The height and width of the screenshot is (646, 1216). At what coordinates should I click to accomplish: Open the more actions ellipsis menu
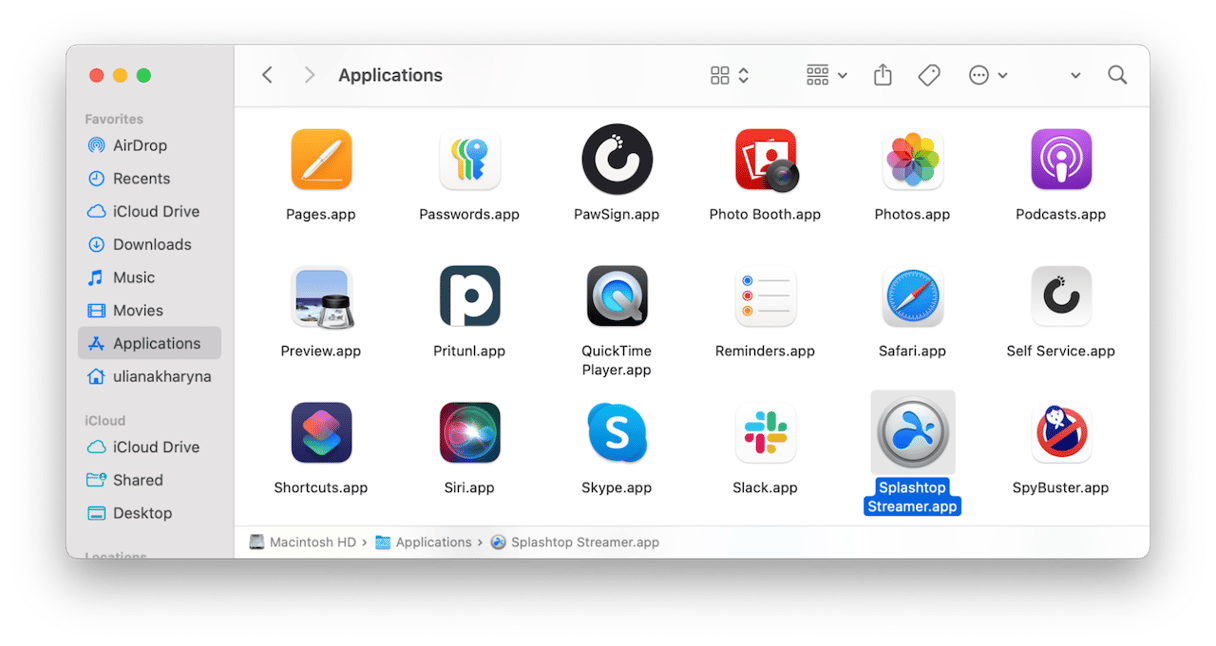pyautogui.click(x=987, y=76)
